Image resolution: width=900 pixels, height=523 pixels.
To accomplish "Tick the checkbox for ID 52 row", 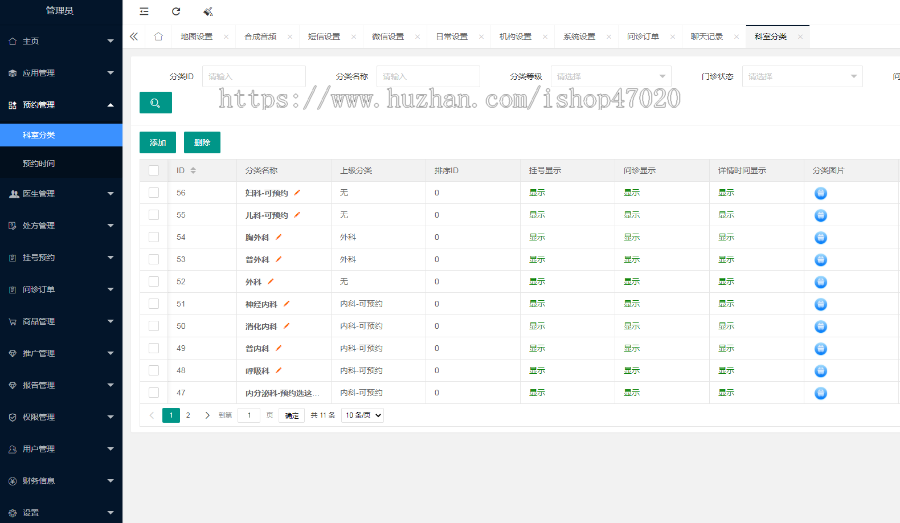I will (154, 281).
